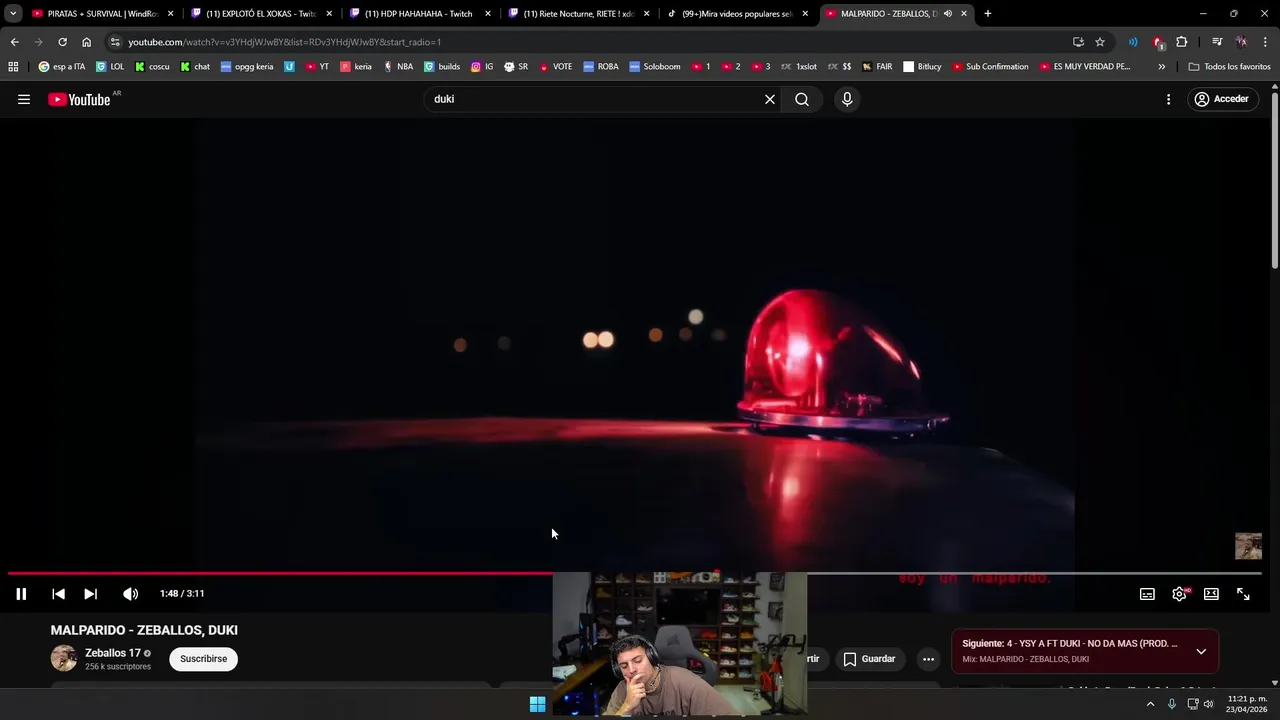
Task: Open the apps grid in bookmarks bar
Action: click(x=13, y=67)
